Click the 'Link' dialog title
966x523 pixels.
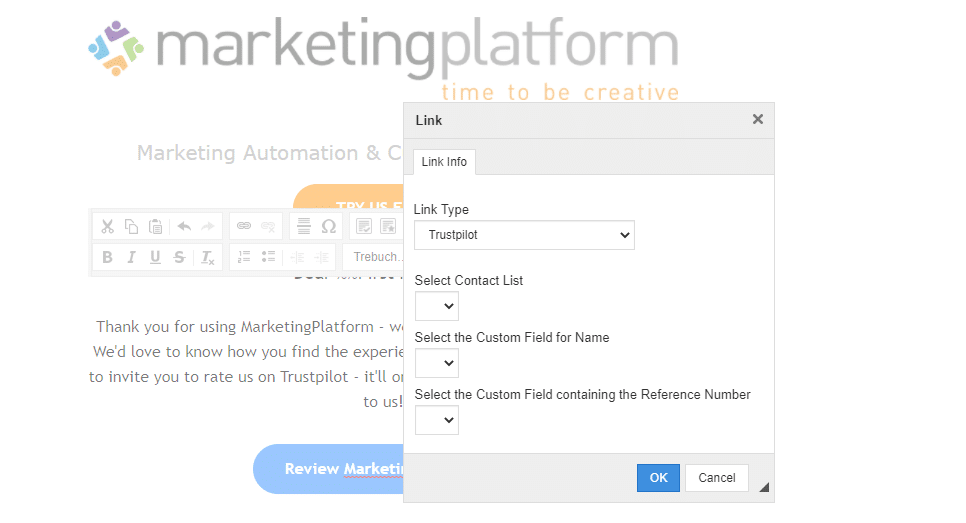pos(429,120)
